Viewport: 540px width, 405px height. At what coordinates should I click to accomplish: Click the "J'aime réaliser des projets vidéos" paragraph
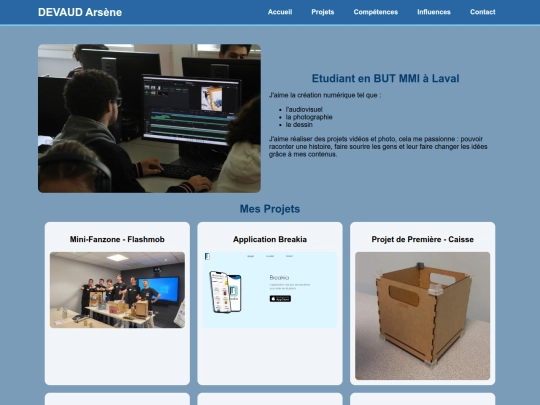(378, 146)
